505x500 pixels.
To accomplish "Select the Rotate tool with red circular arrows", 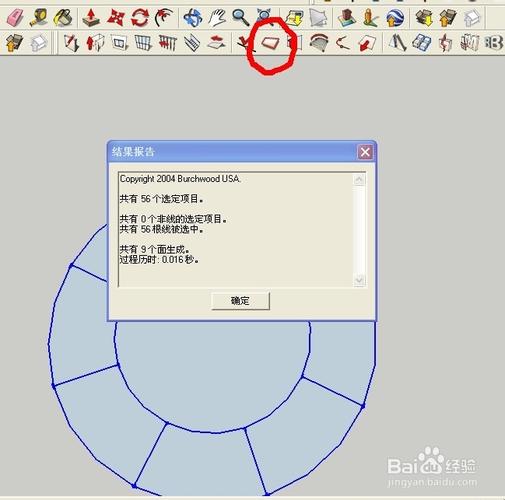I will (140, 17).
